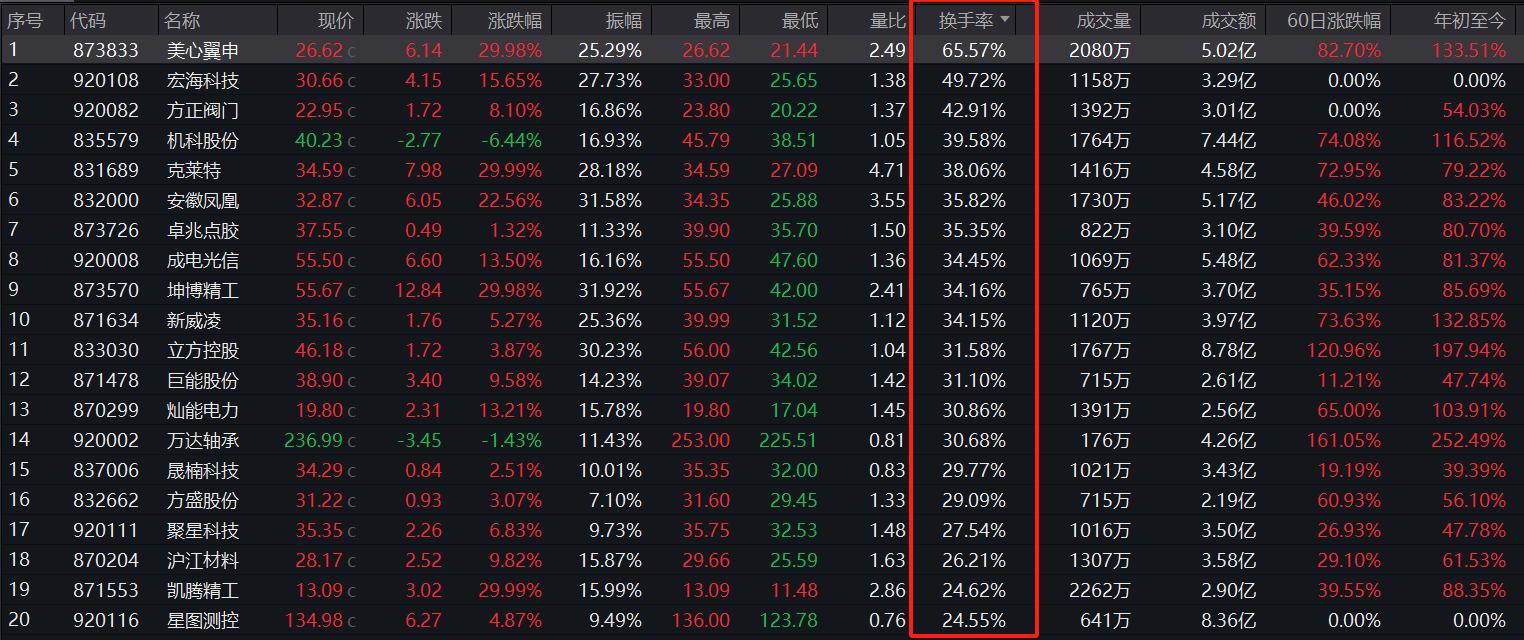
Task: Click the 252.49% year-to-date cell
Action: click(x=1470, y=440)
